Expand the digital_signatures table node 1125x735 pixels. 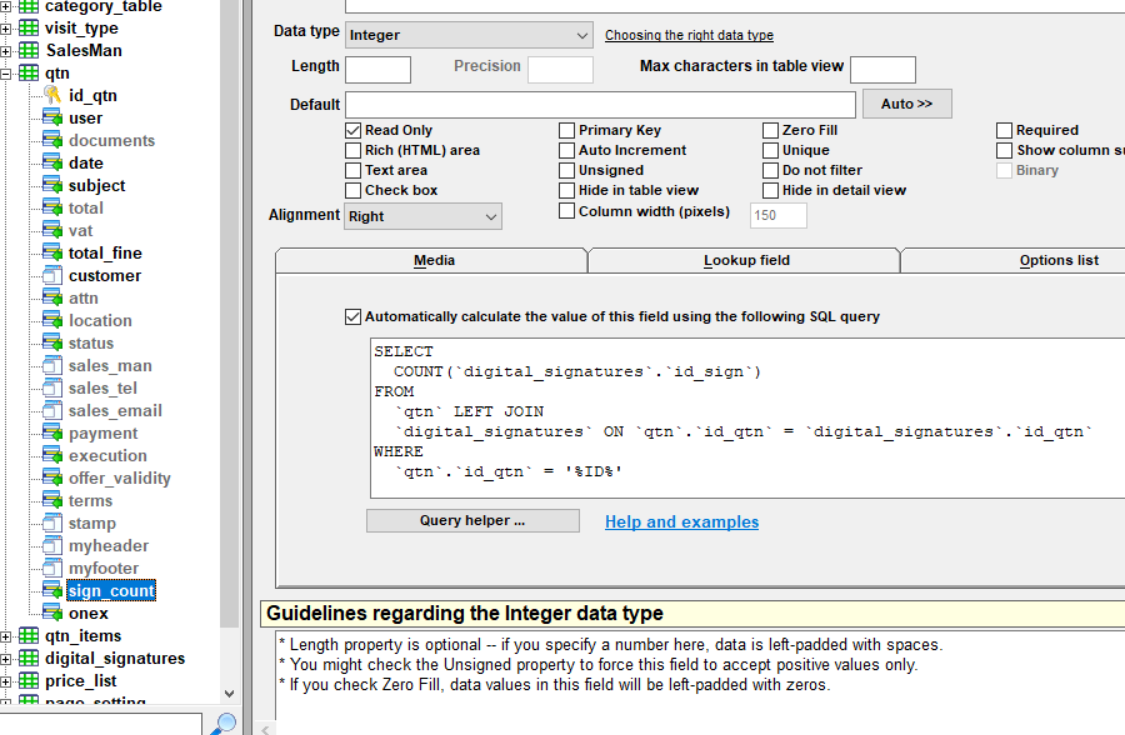point(6,659)
